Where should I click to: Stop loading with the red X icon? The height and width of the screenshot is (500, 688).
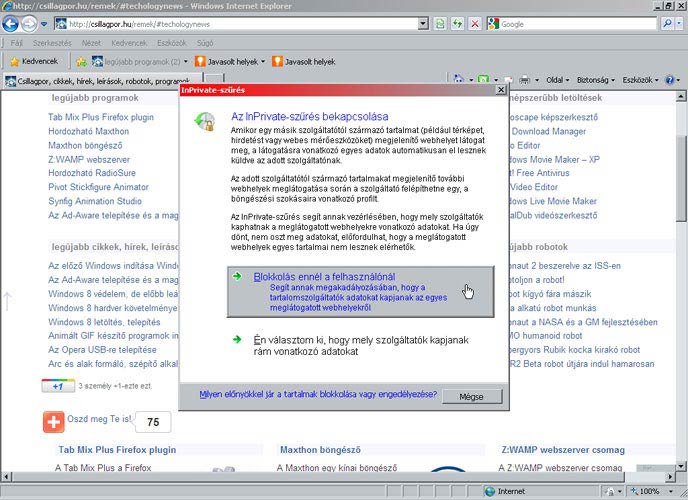tap(475, 24)
